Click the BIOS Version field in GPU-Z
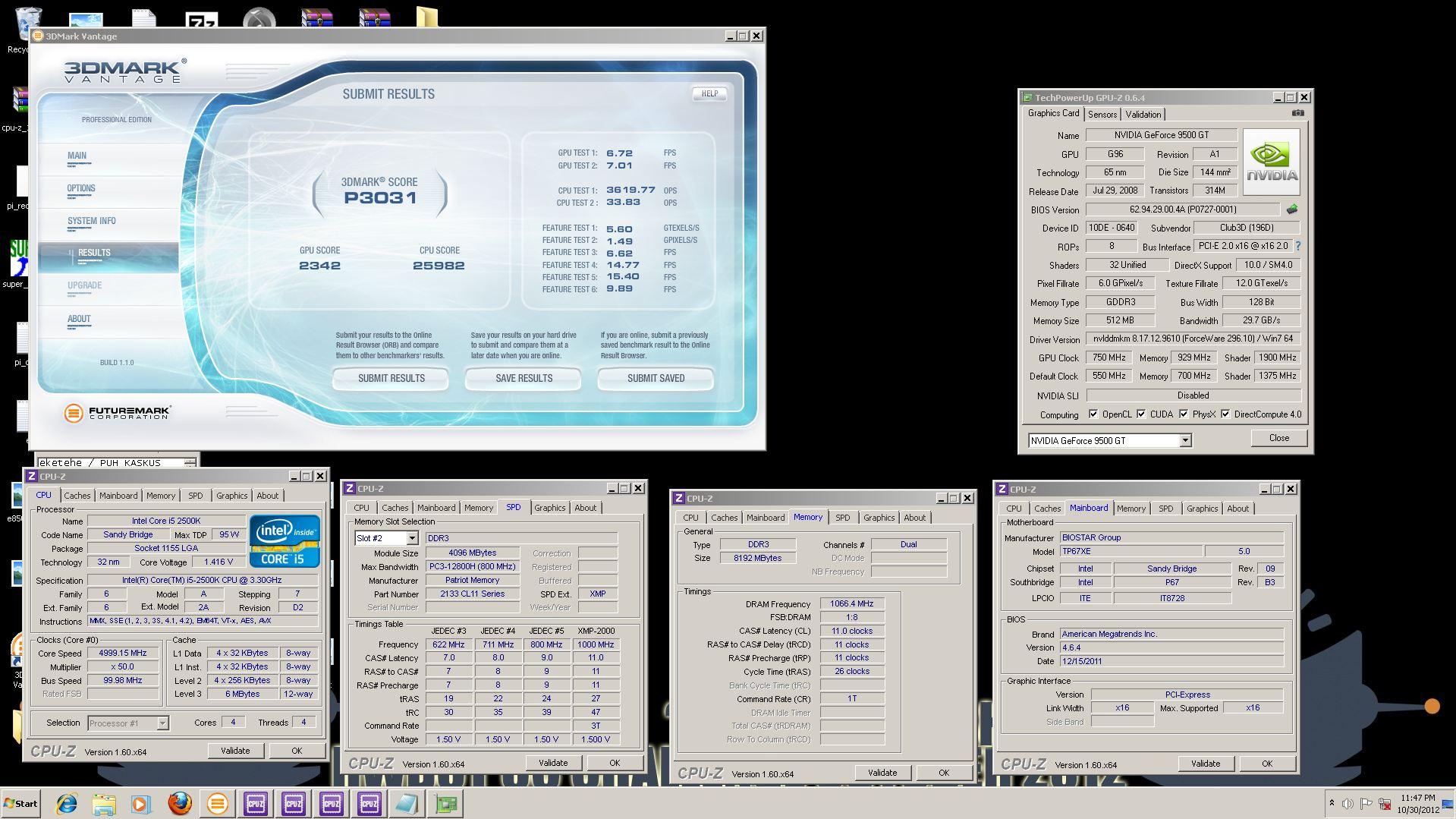This screenshot has height=819, width=1456. [x=1183, y=209]
